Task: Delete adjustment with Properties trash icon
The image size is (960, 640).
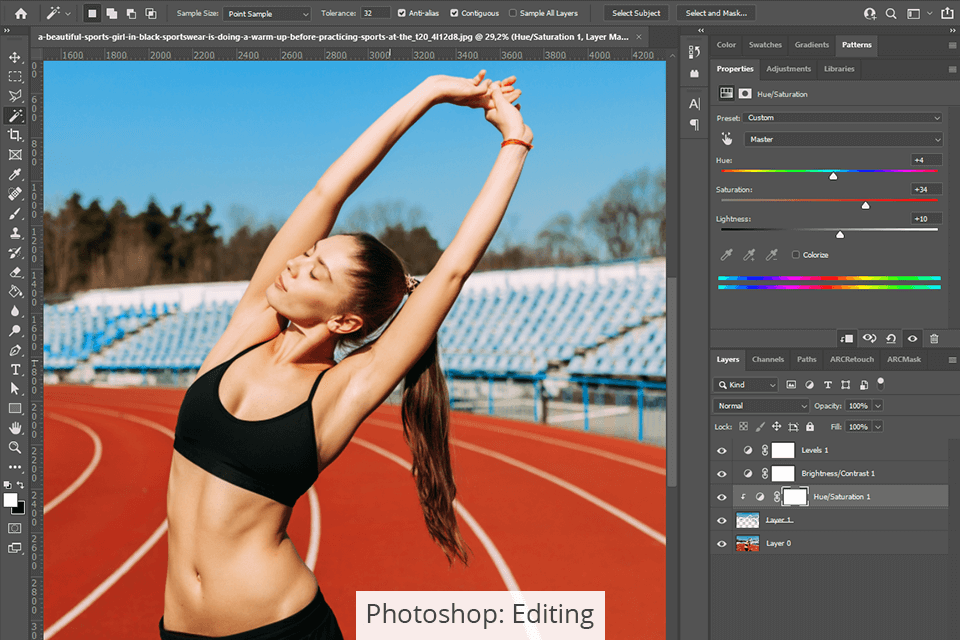Action: click(934, 339)
